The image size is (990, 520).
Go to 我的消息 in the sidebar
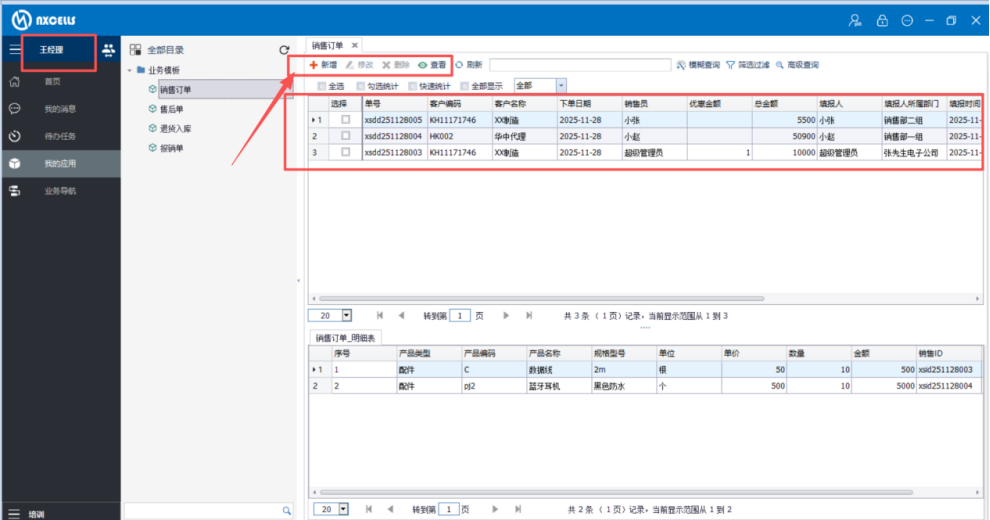59,109
